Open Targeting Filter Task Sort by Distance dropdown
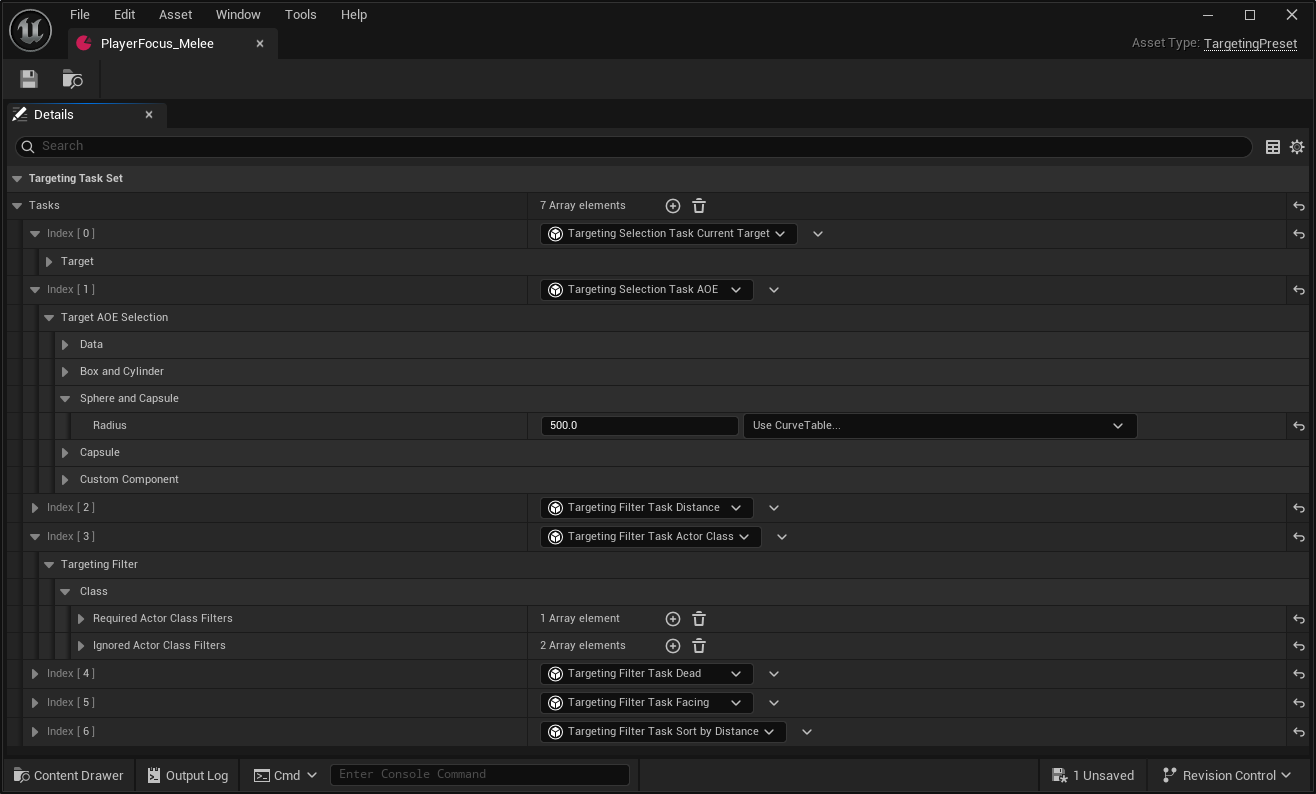 point(663,732)
